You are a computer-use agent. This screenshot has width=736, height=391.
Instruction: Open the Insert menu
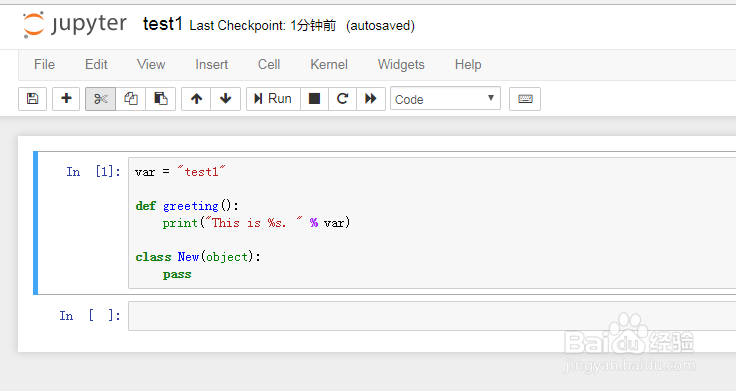[212, 64]
